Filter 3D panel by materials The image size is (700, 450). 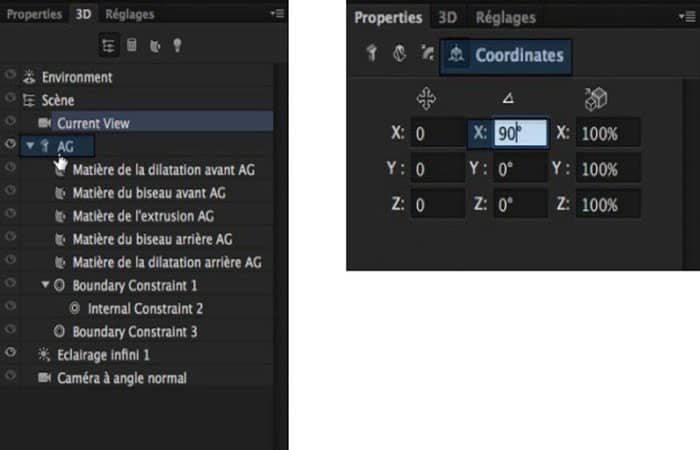pyautogui.click(x=155, y=45)
